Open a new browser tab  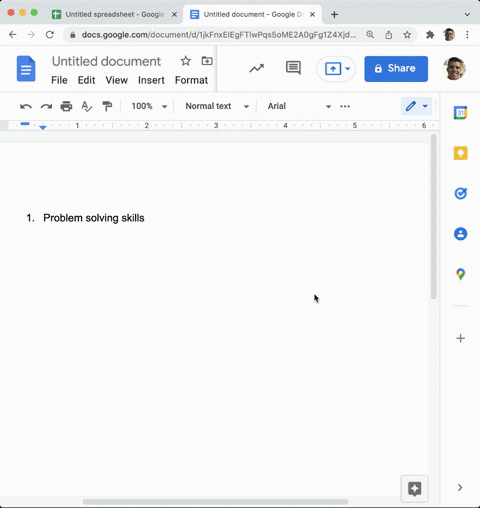coord(334,14)
